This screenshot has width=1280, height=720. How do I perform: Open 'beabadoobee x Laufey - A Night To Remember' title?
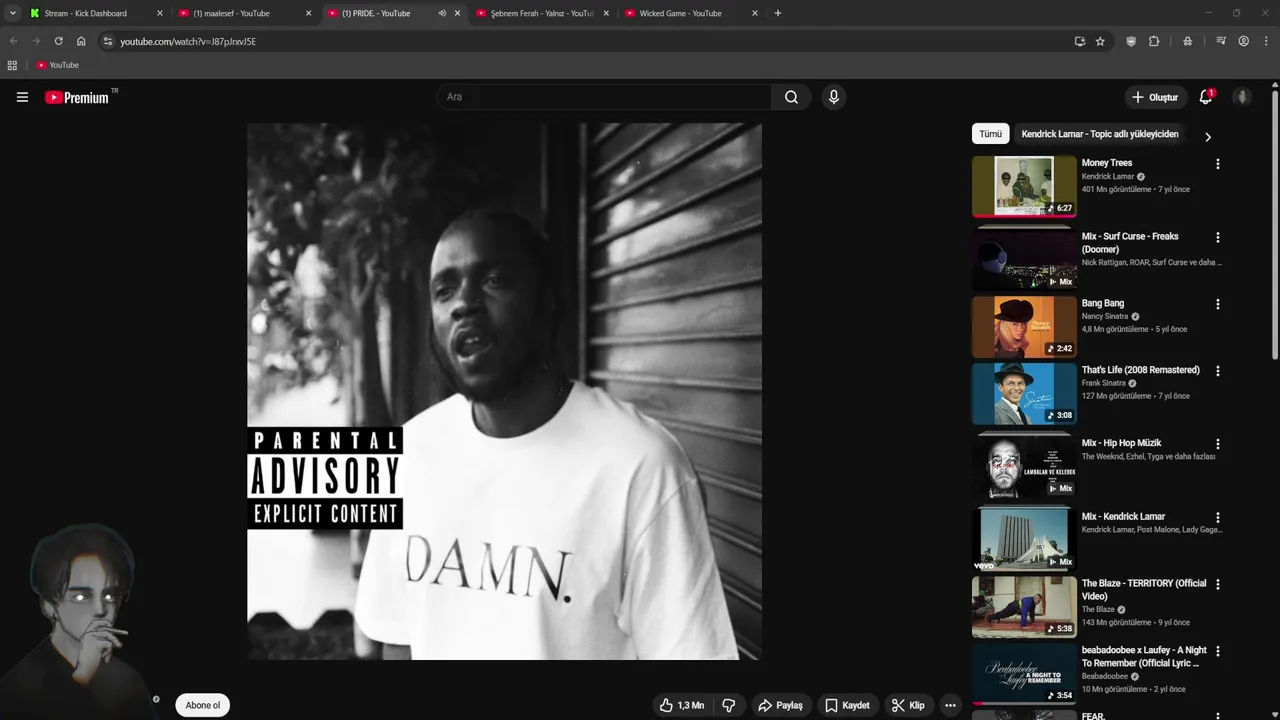click(1144, 656)
